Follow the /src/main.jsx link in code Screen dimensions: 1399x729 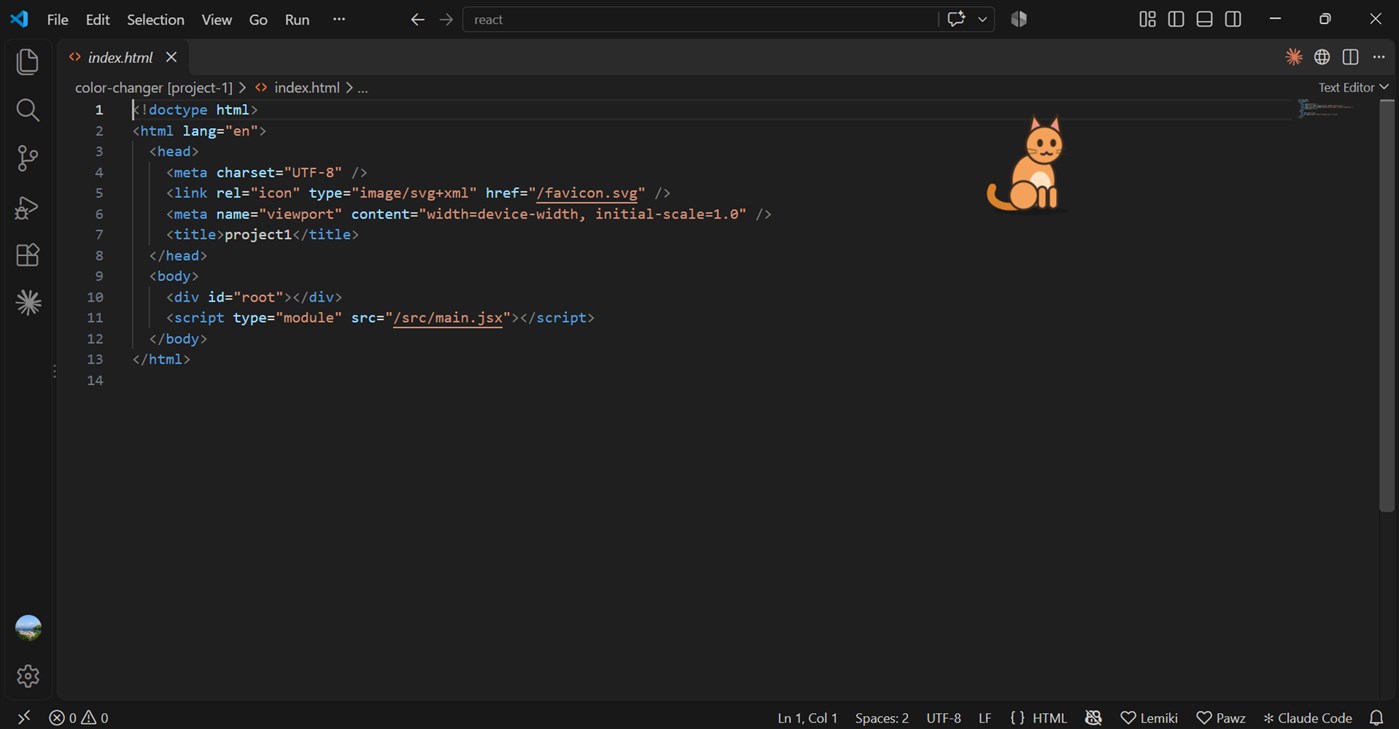pyautogui.click(x=448, y=317)
